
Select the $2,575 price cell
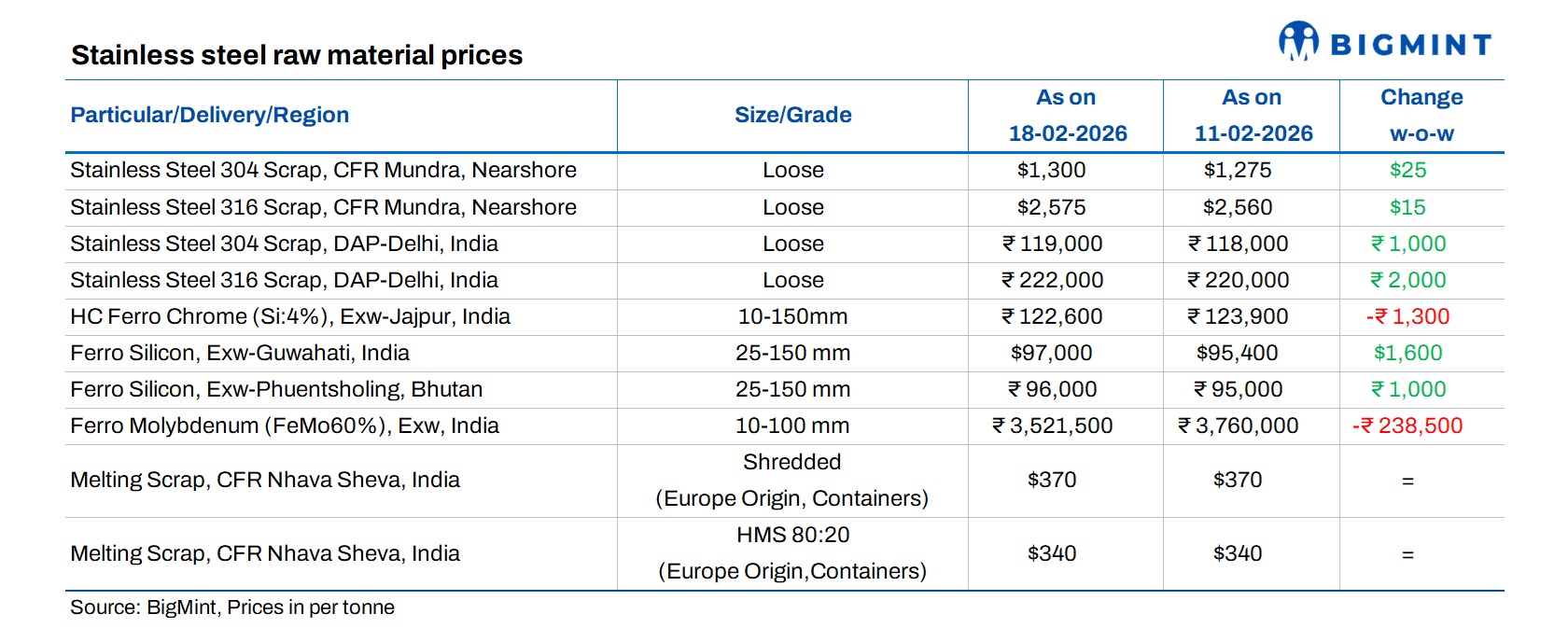coord(1052,207)
